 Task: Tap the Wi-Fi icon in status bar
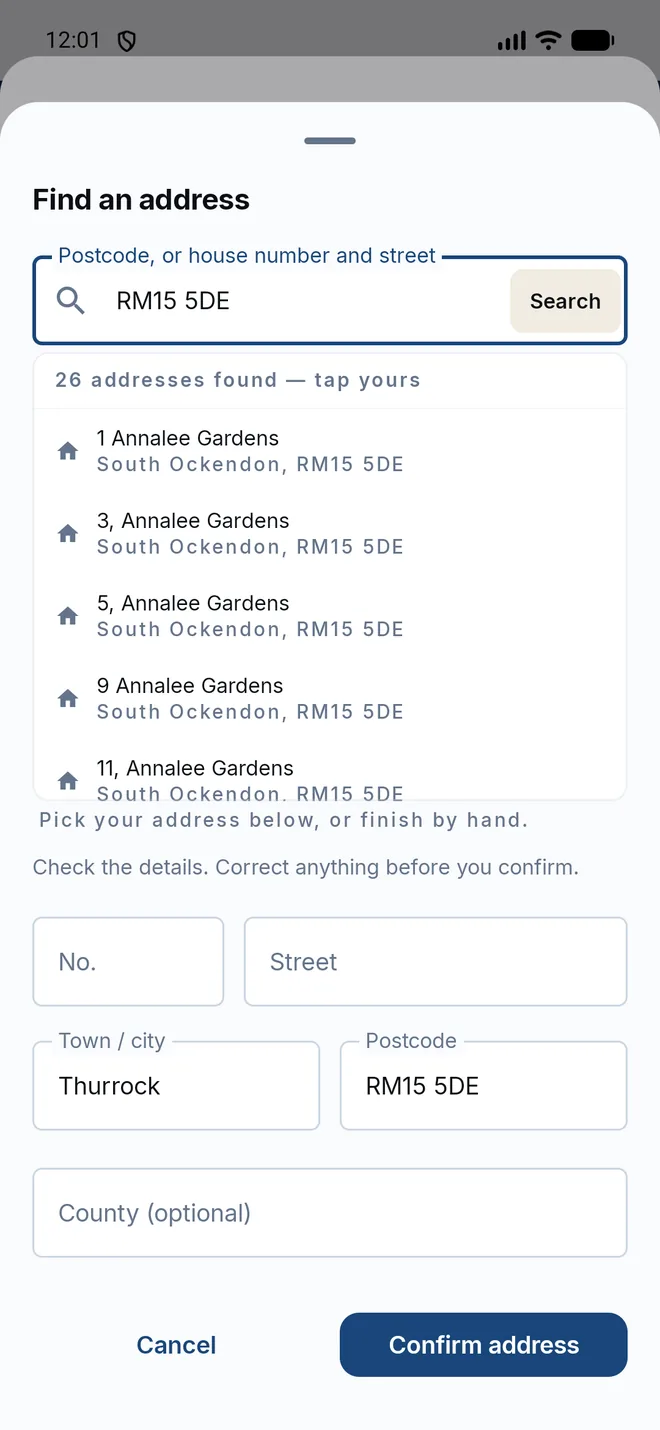[548, 41]
